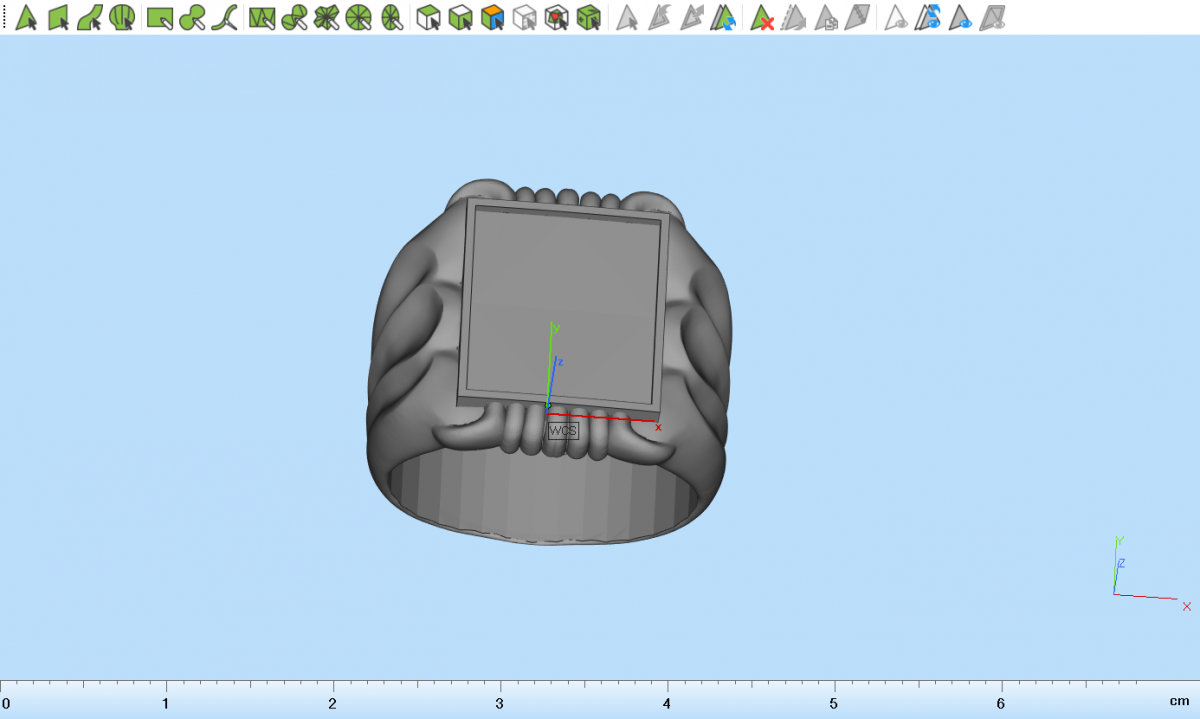
Task: Choose the surface selection tool
Action: click(x=90, y=17)
